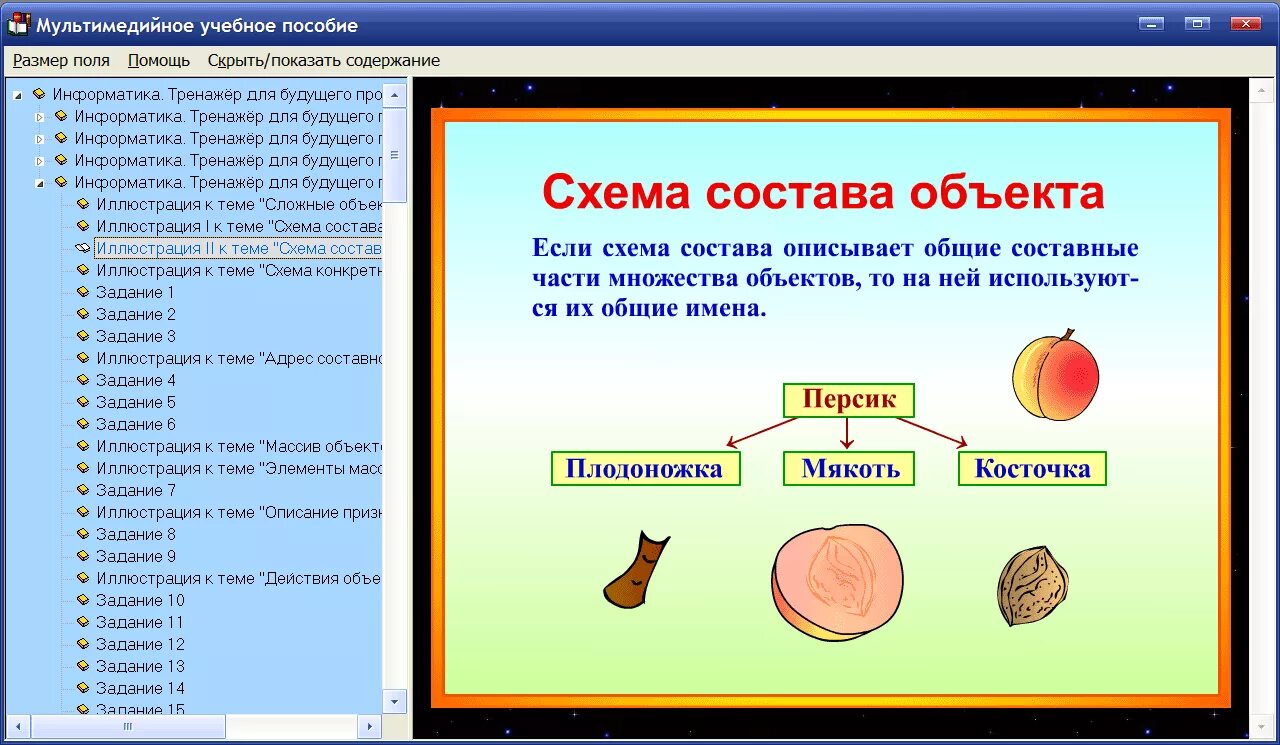Screen dimensions: 1280x745
Task: Click the peach stone picture
Action: [x=1033, y=586]
